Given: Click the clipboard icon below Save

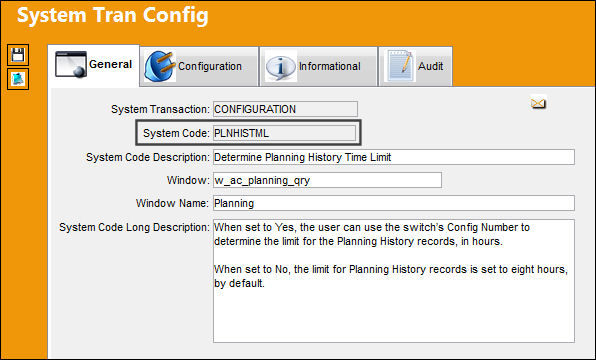Looking at the screenshot, I should point(17,79).
